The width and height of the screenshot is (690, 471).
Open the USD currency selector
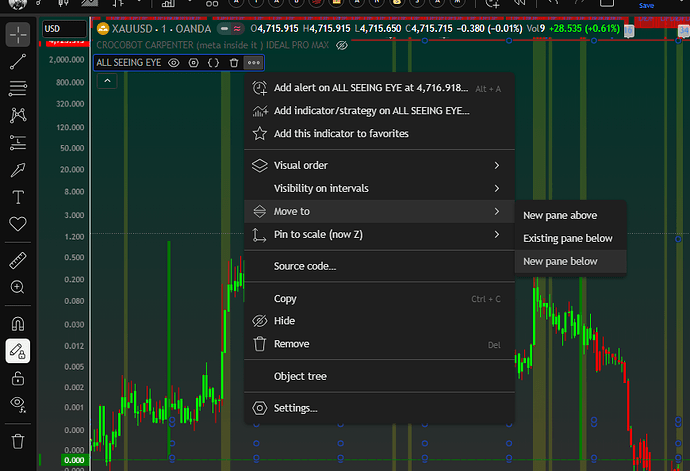[x=64, y=29]
